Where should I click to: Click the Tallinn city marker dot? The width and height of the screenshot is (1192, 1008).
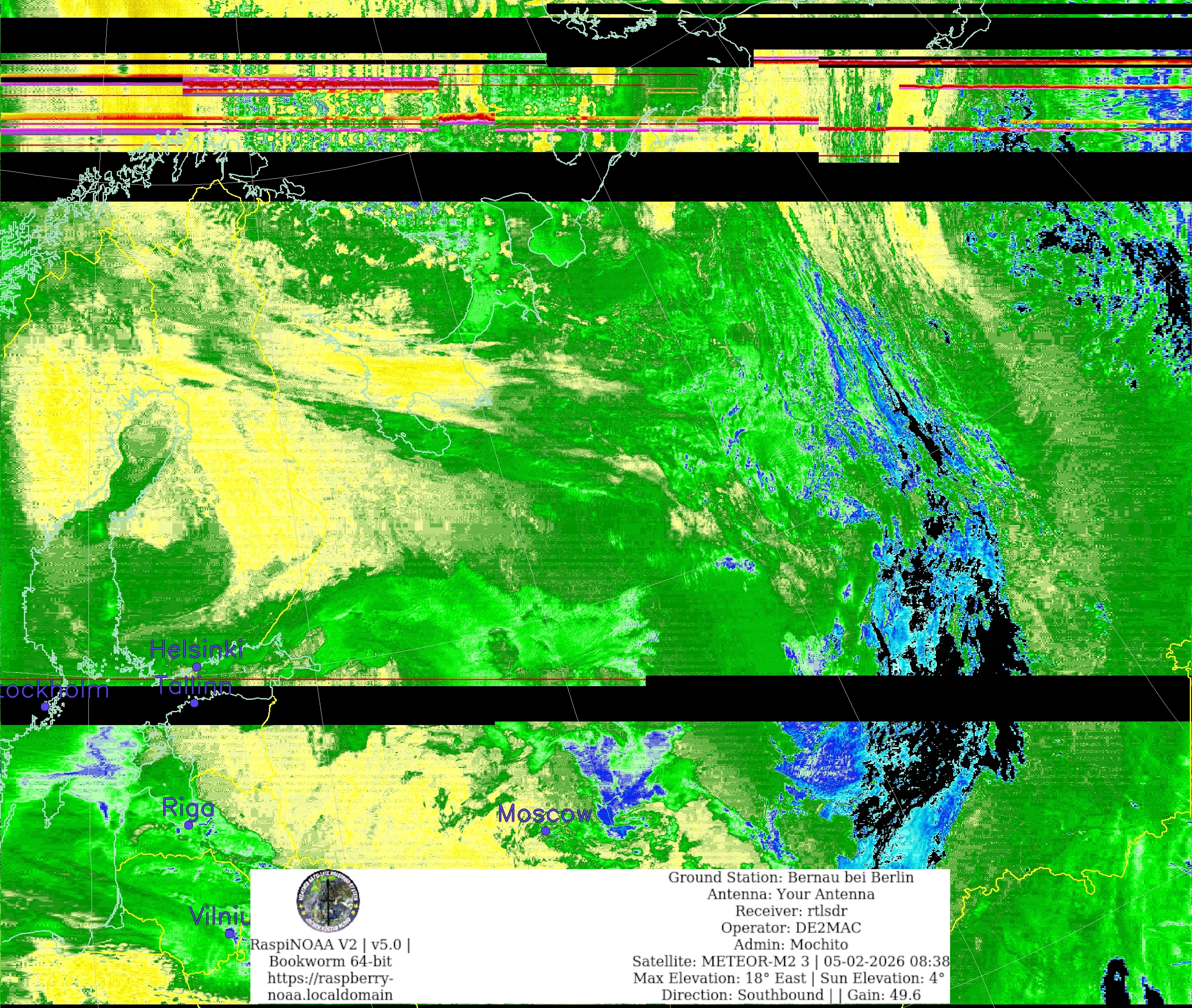pyautogui.click(x=194, y=703)
